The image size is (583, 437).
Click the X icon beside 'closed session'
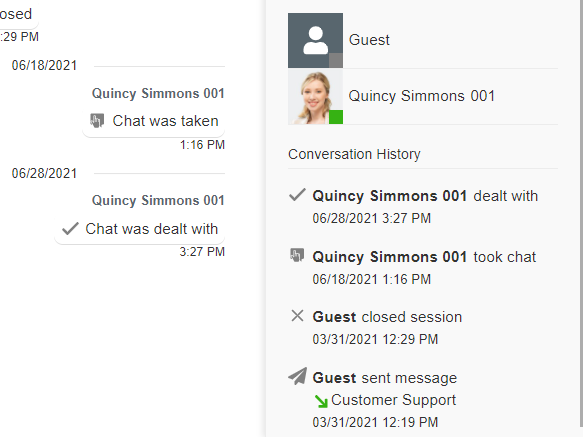click(x=297, y=316)
